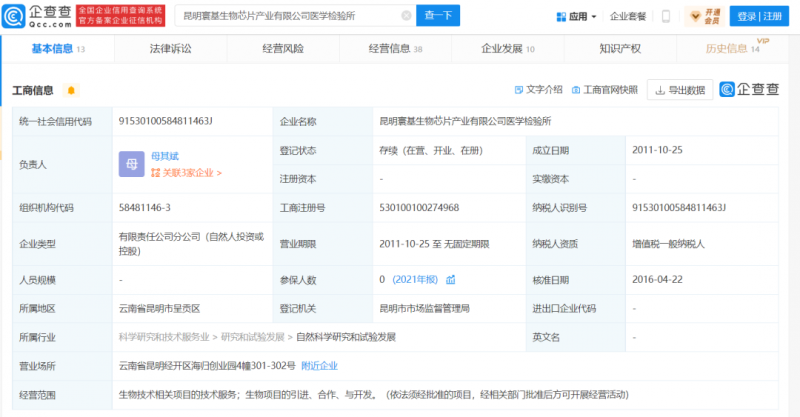This screenshot has height=417, width=800.
Task: Select the 登记状态 value 存续（在营、开业、在册）
Action: tap(431, 151)
